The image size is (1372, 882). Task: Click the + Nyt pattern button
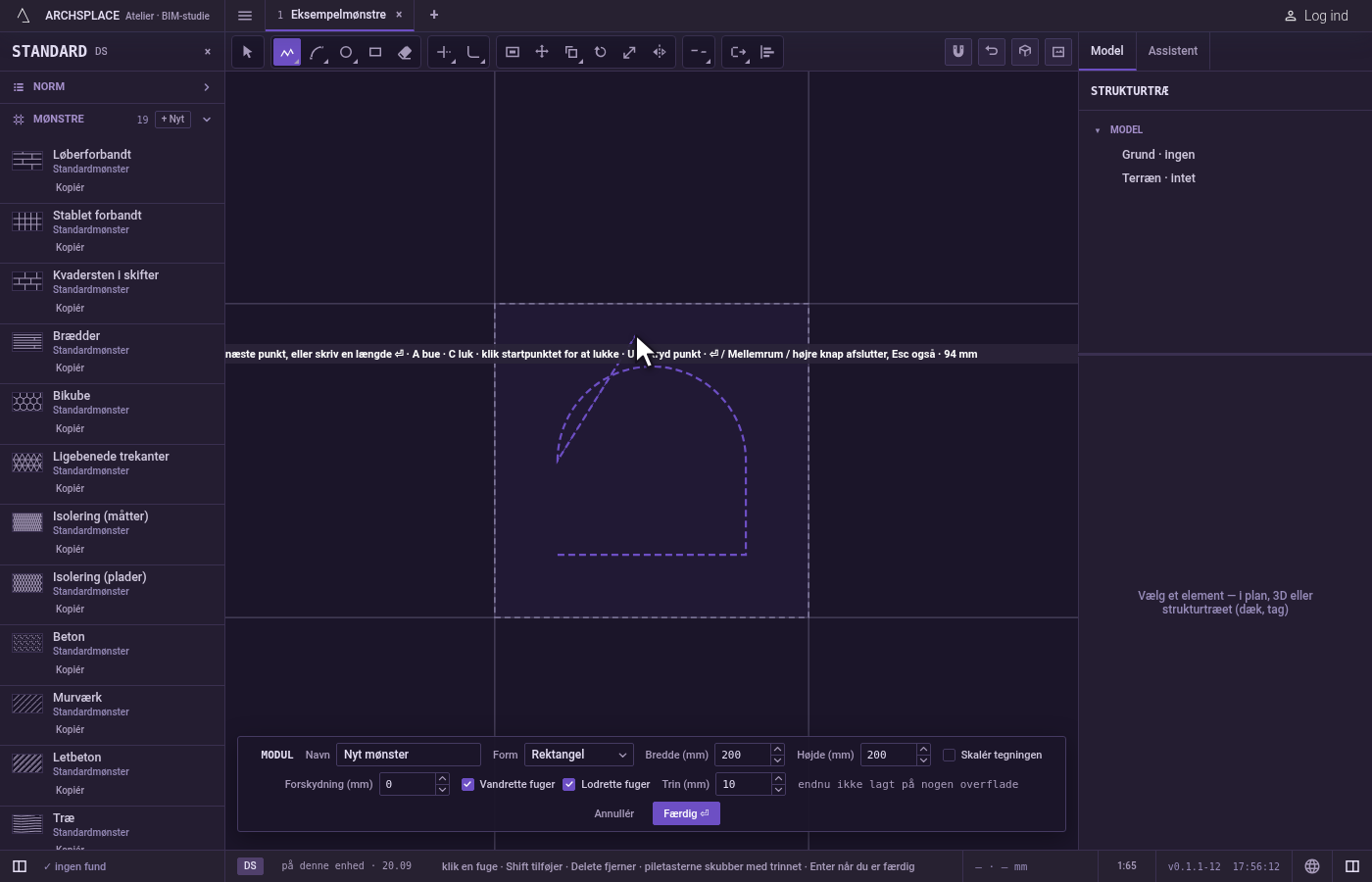tap(172, 120)
